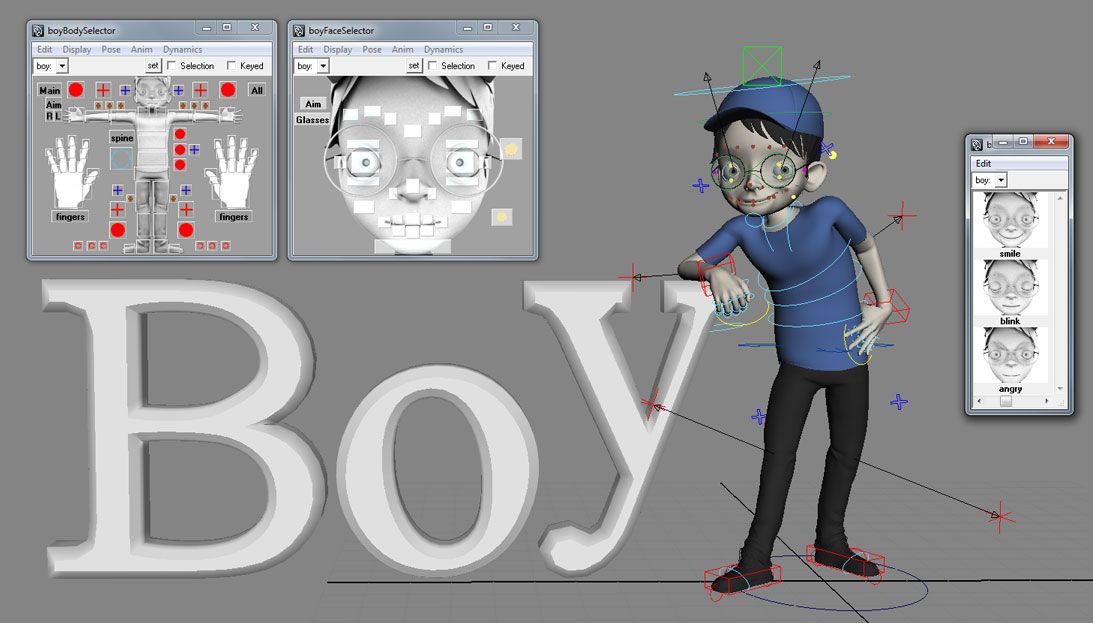The height and width of the screenshot is (623, 1093).
Task: Enable Selection checkbox in boyBodySelector
Action: coord(171,66)
